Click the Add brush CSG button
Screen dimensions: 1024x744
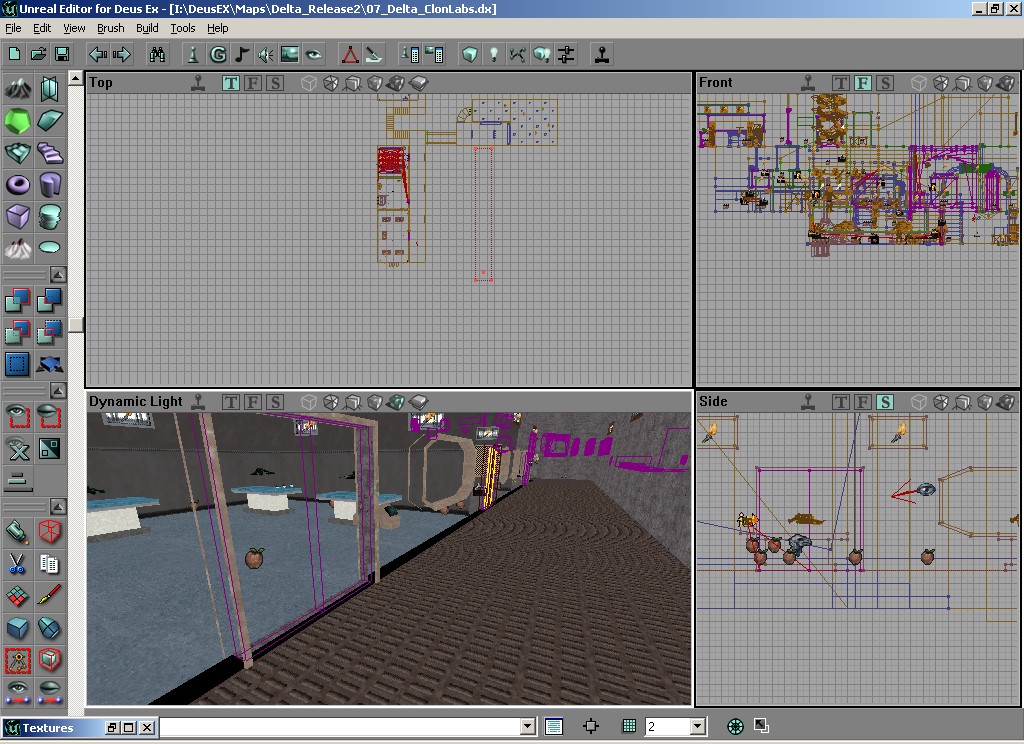(18, 300)
